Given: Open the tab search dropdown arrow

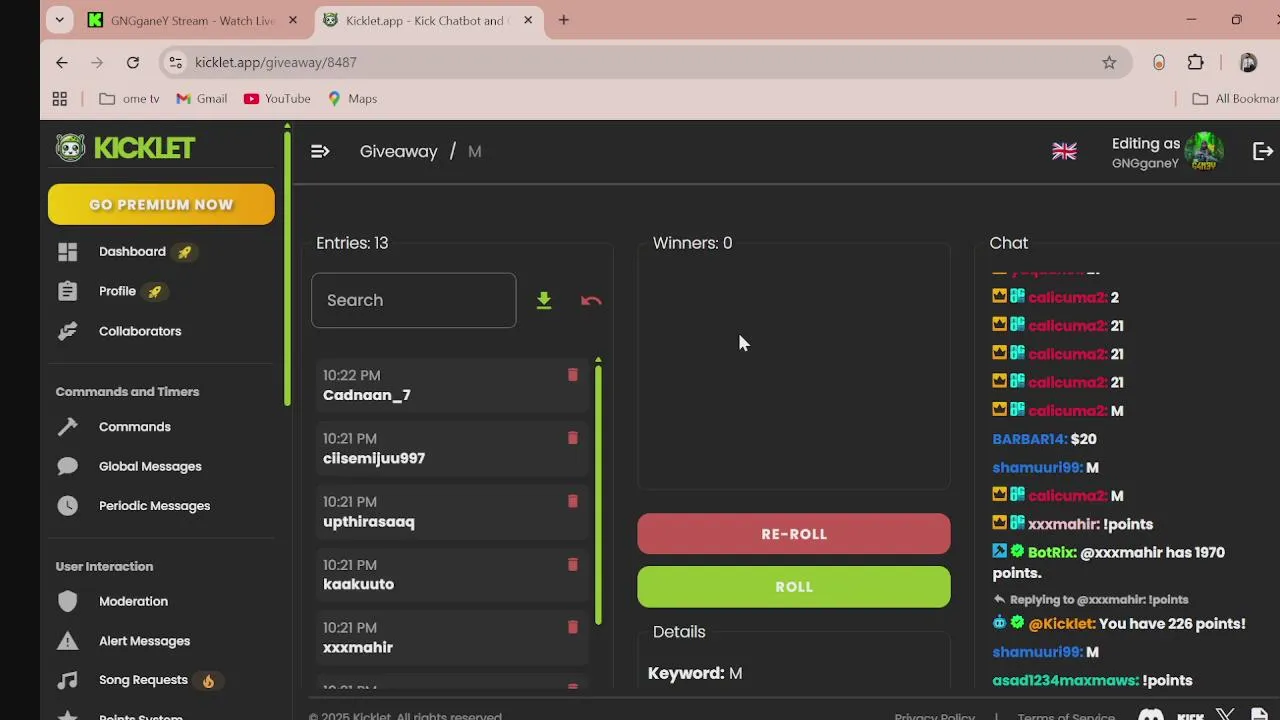Looking at the screenshot, I should [60, 20].
